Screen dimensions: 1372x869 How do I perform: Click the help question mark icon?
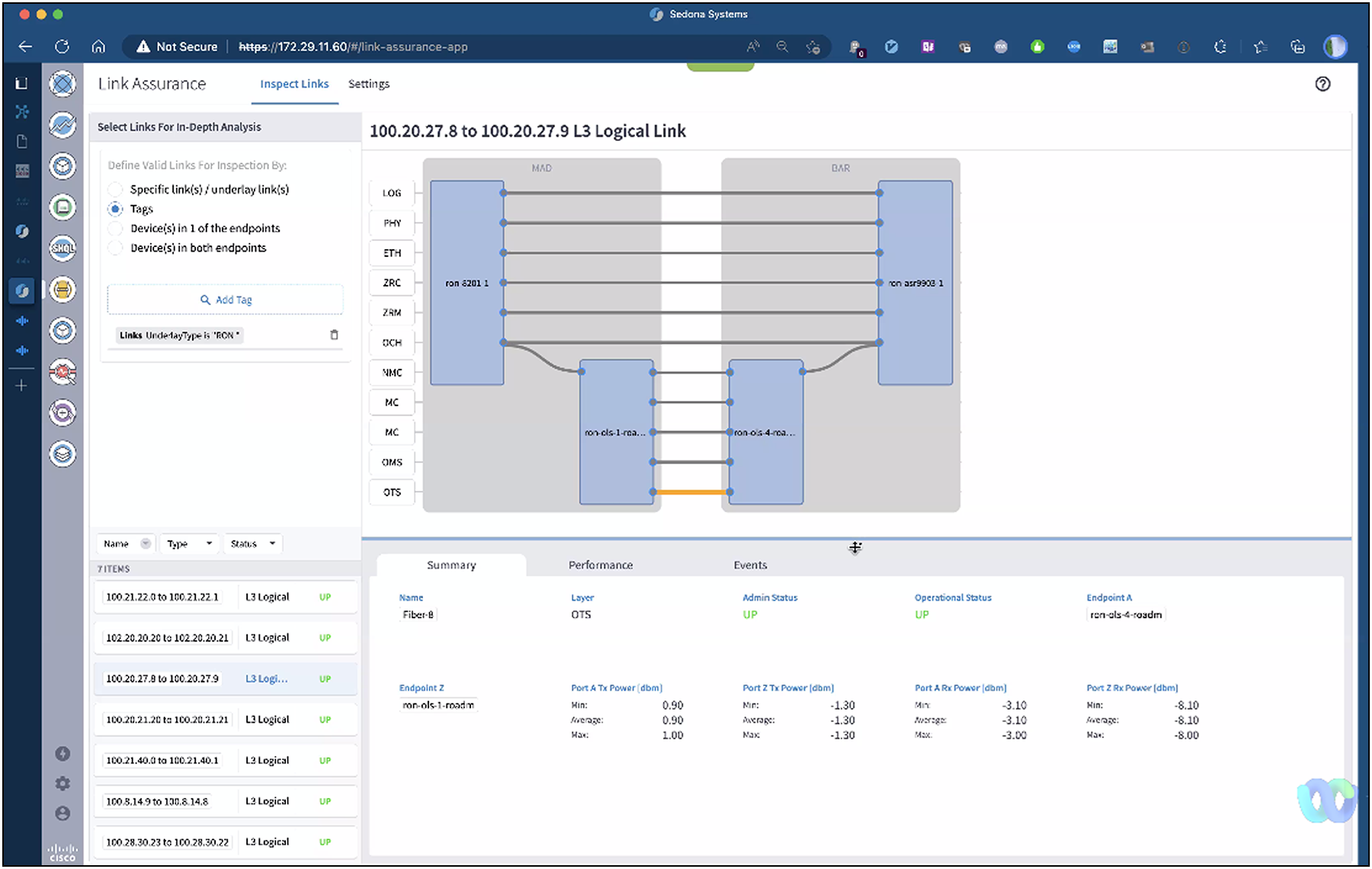1322,84
